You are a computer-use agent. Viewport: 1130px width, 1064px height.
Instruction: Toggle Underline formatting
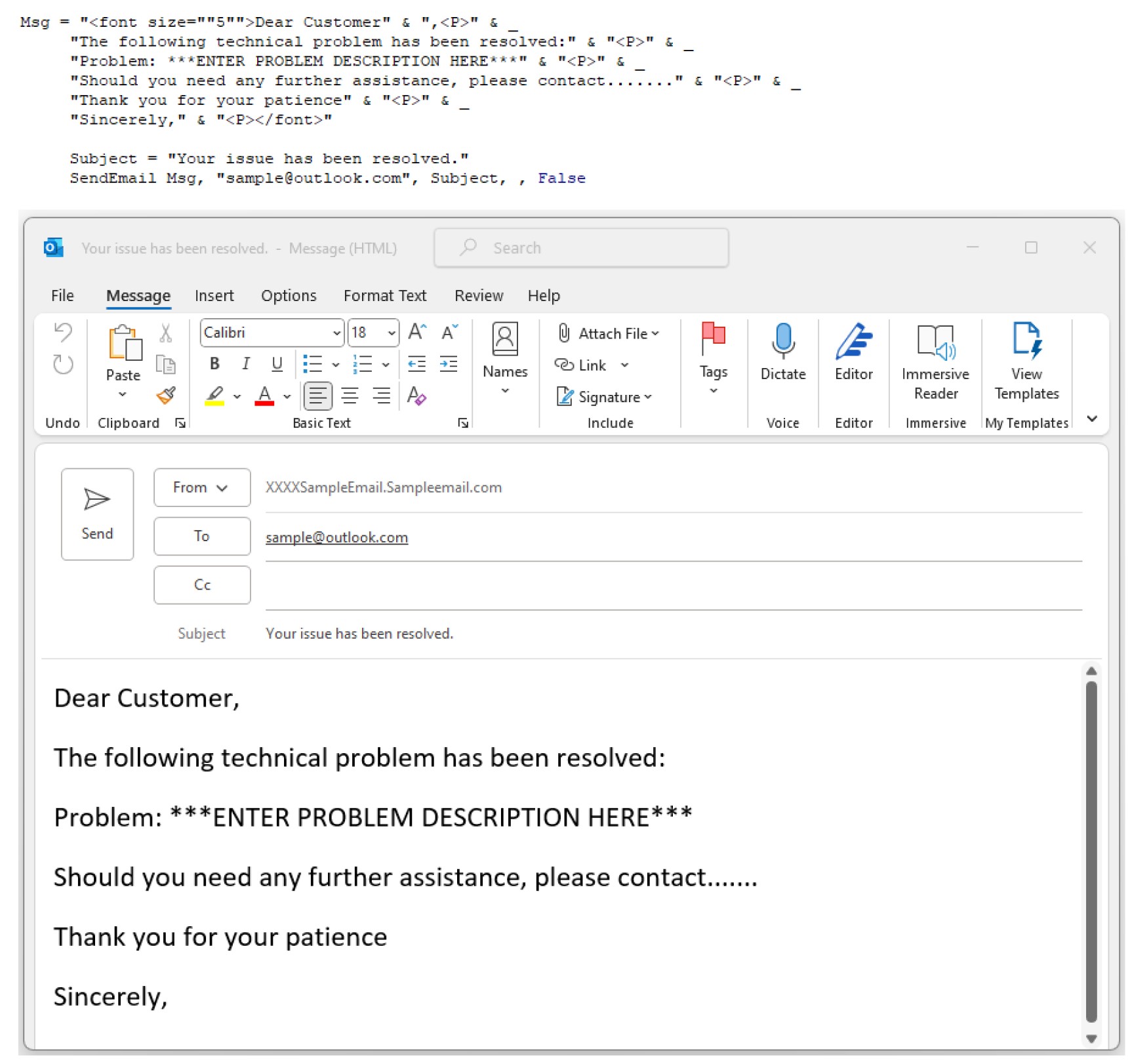click(277, 364)
